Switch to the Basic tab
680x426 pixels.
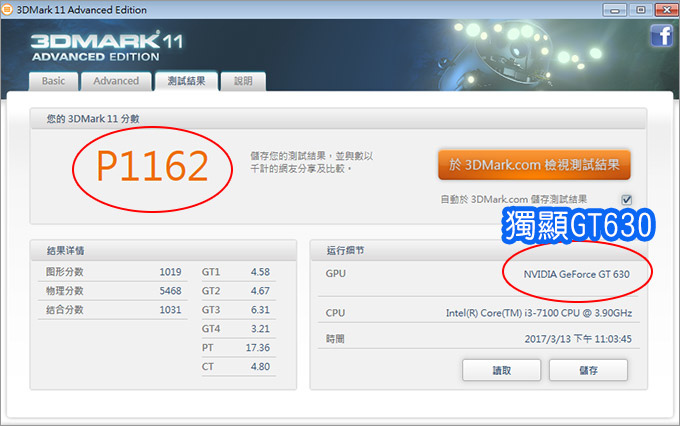coord(53,81)
